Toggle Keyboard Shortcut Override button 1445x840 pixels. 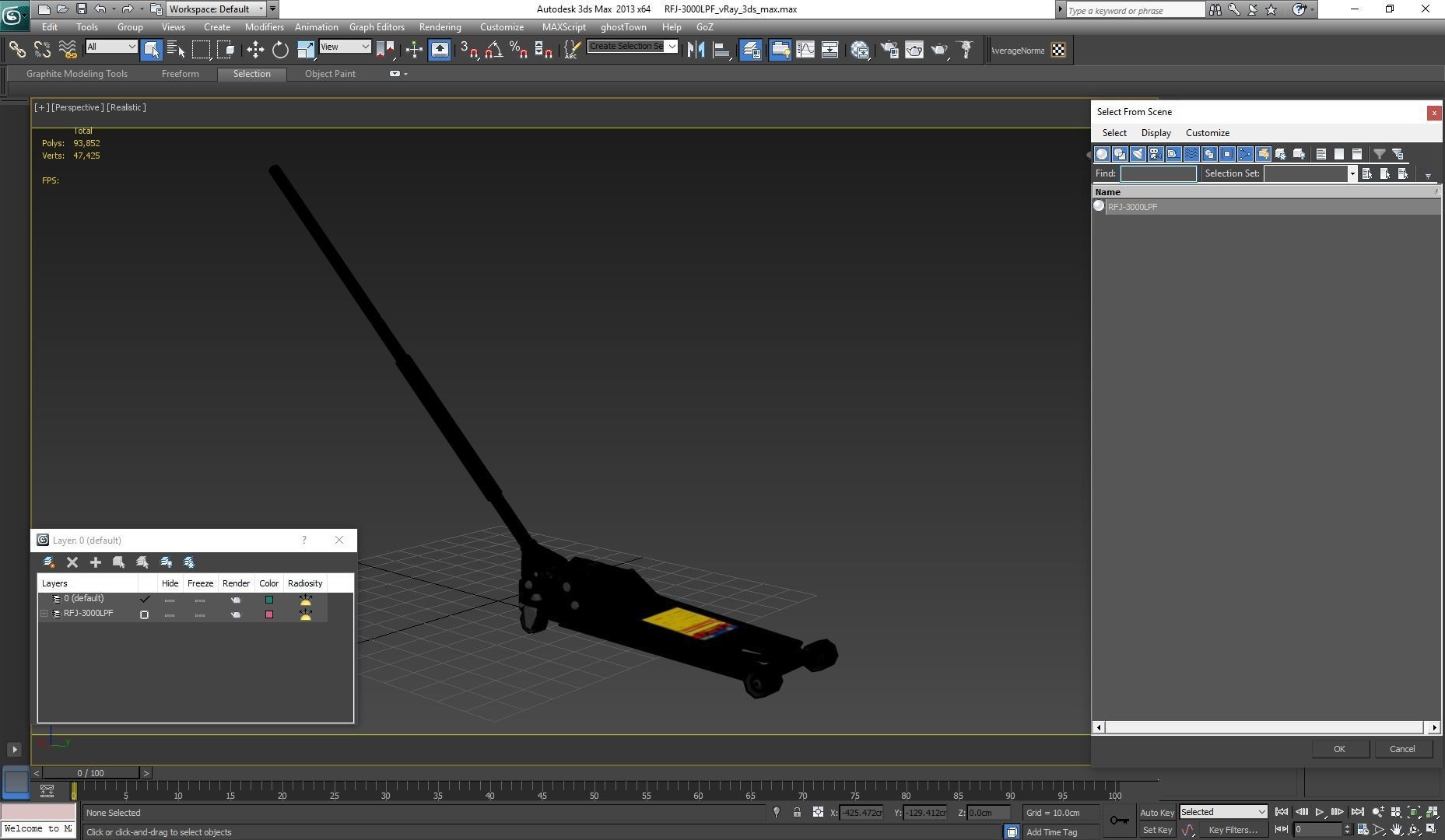(x=440, y=50)
